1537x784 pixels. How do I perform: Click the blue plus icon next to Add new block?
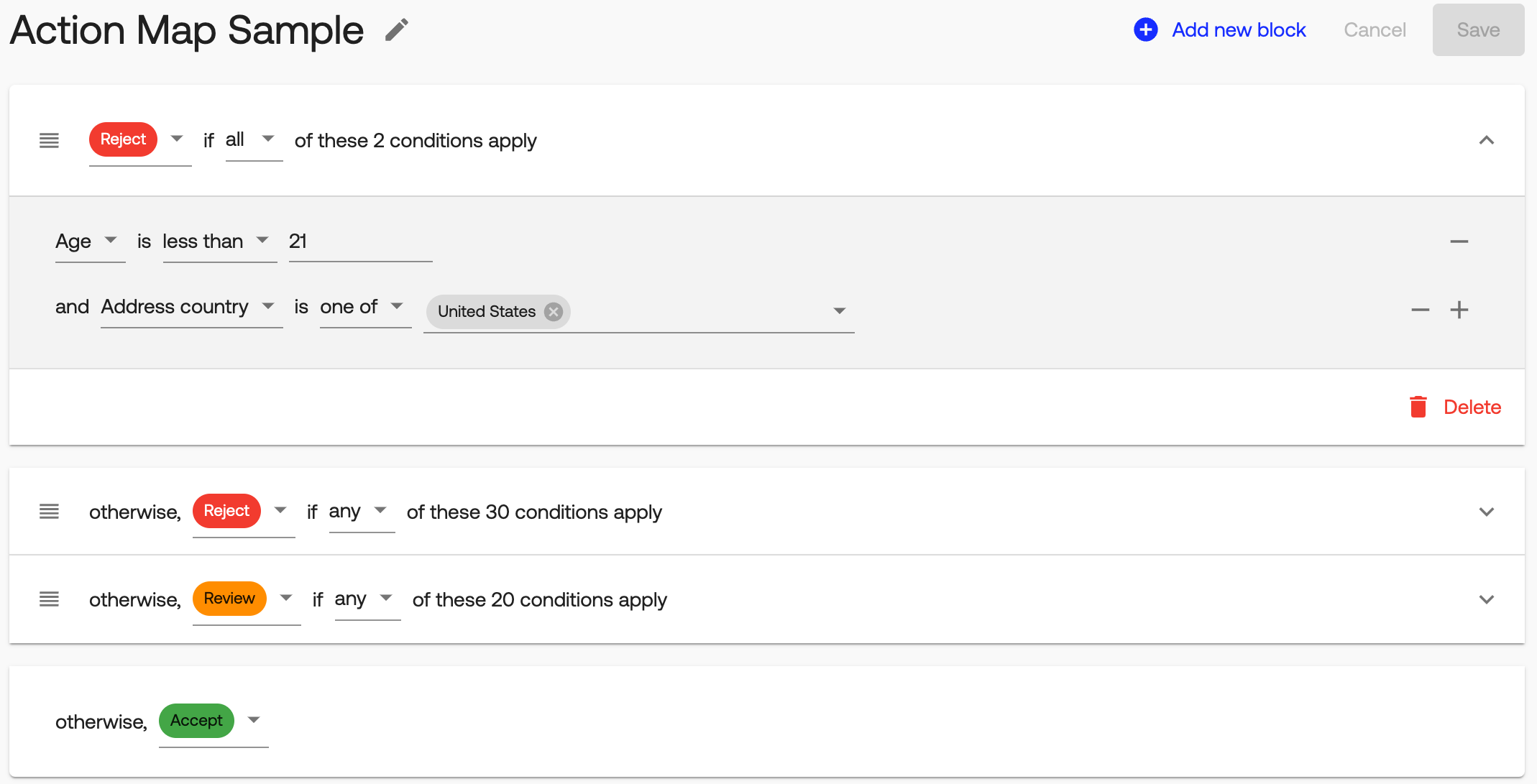tap(1146, 29)
